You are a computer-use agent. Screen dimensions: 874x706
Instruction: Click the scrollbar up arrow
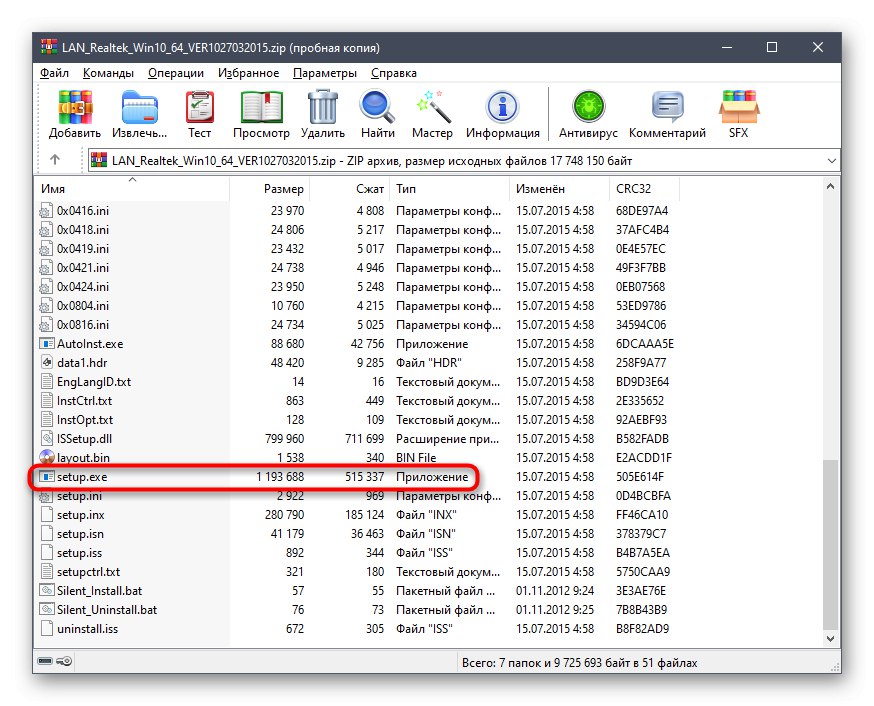831,187
